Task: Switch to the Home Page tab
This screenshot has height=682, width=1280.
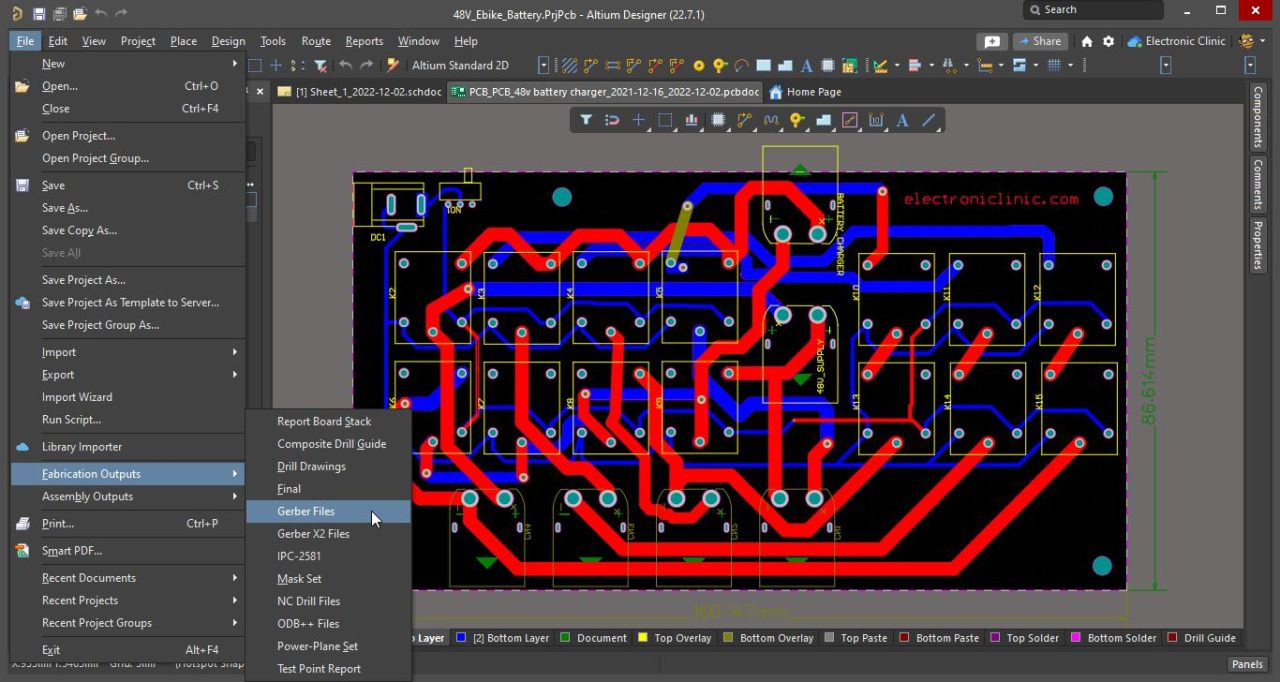Action: 805,92
